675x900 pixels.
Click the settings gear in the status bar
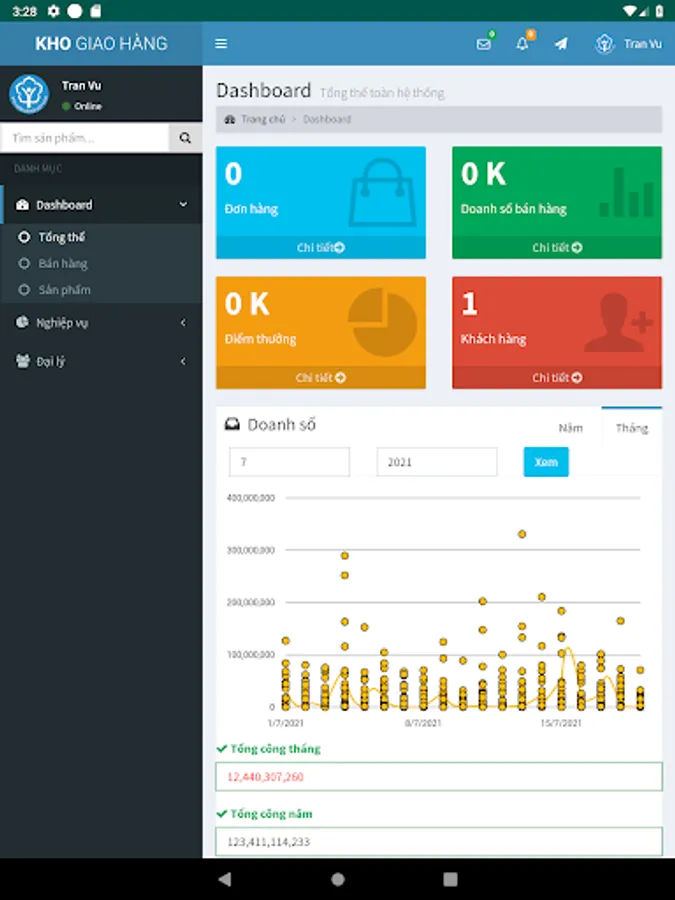[x=53, y=11]
